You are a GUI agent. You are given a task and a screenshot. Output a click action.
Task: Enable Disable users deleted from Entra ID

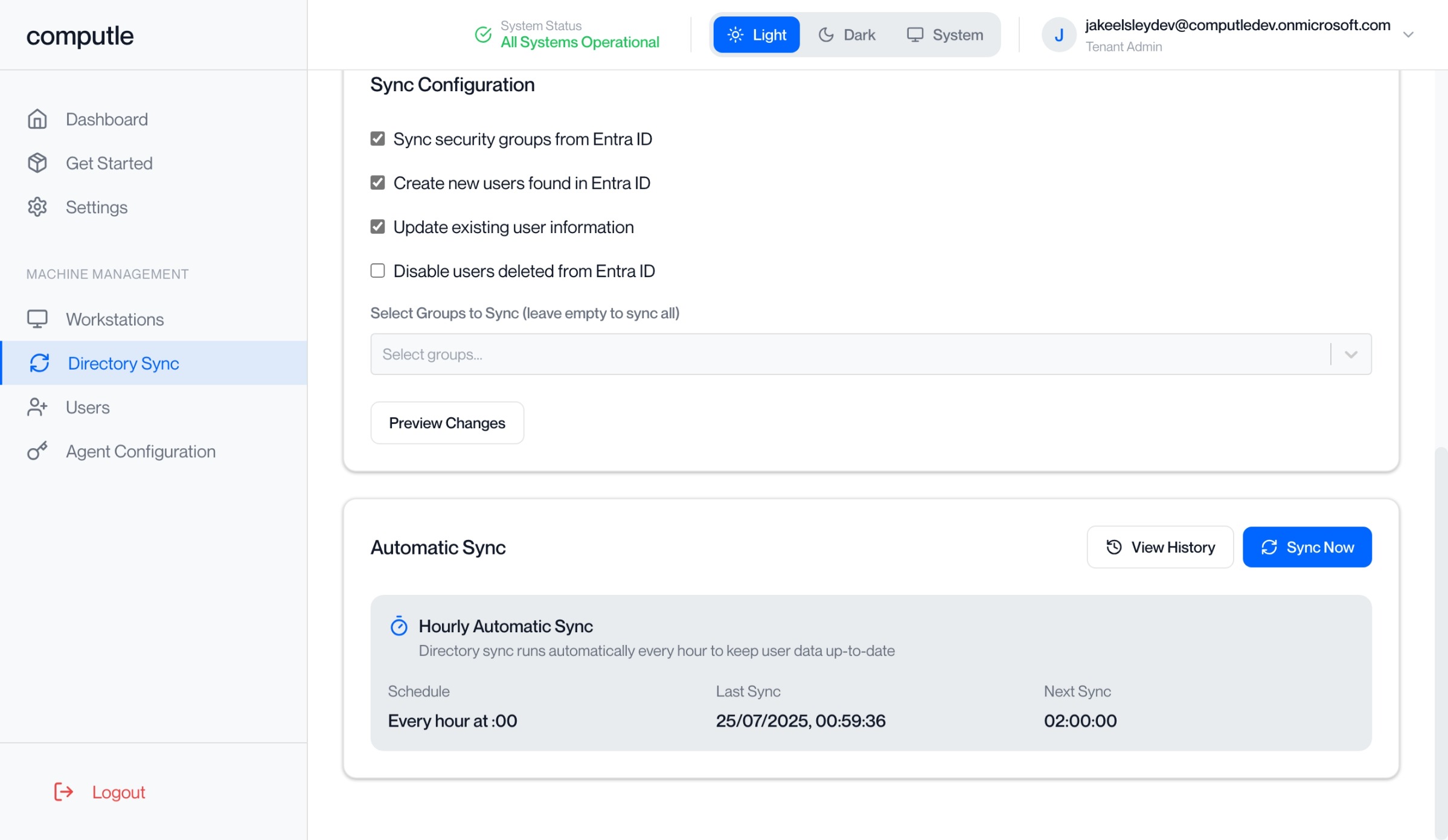377,271
